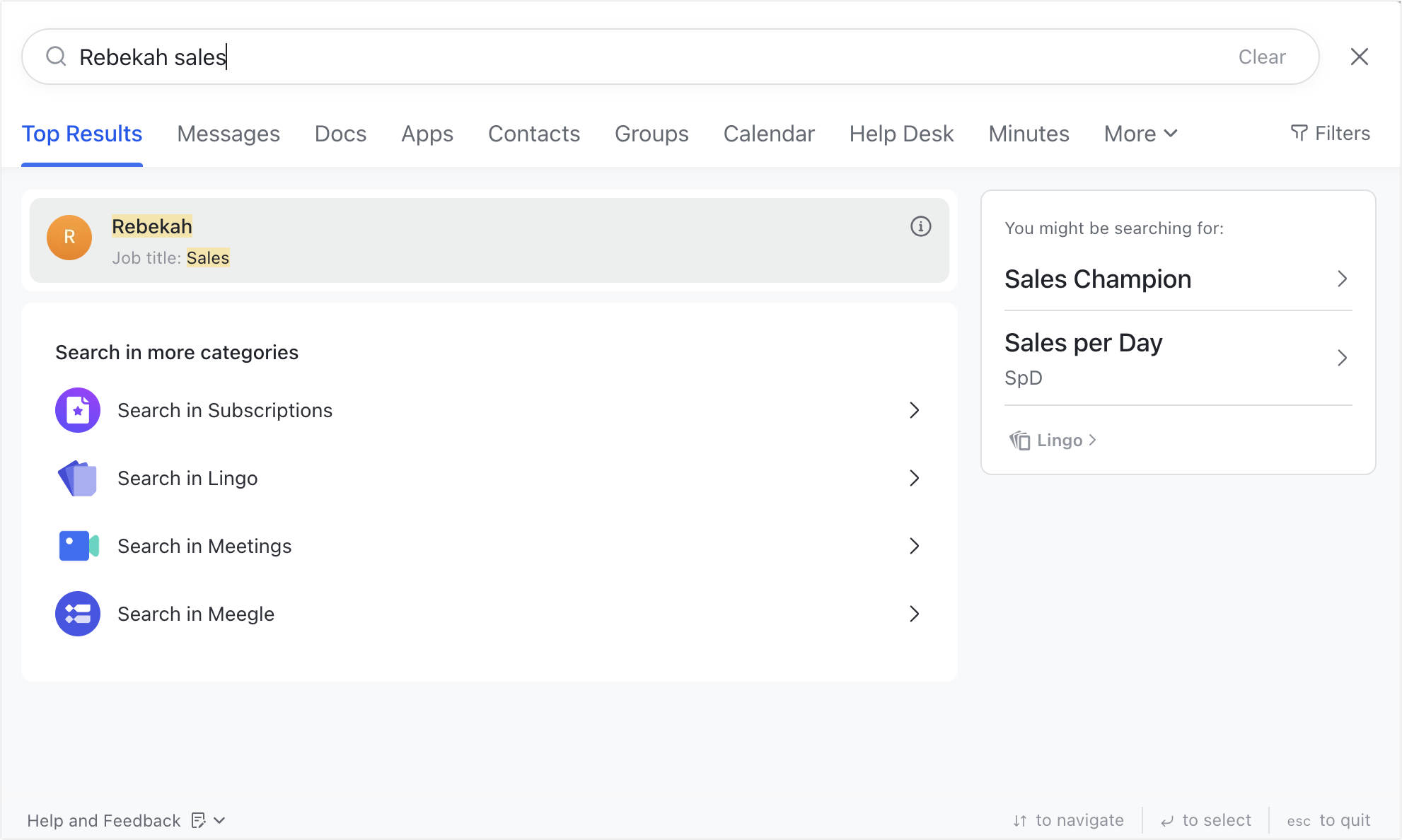Click Search in Subscriptions label

pyautogui.click(x=225, y=410)
